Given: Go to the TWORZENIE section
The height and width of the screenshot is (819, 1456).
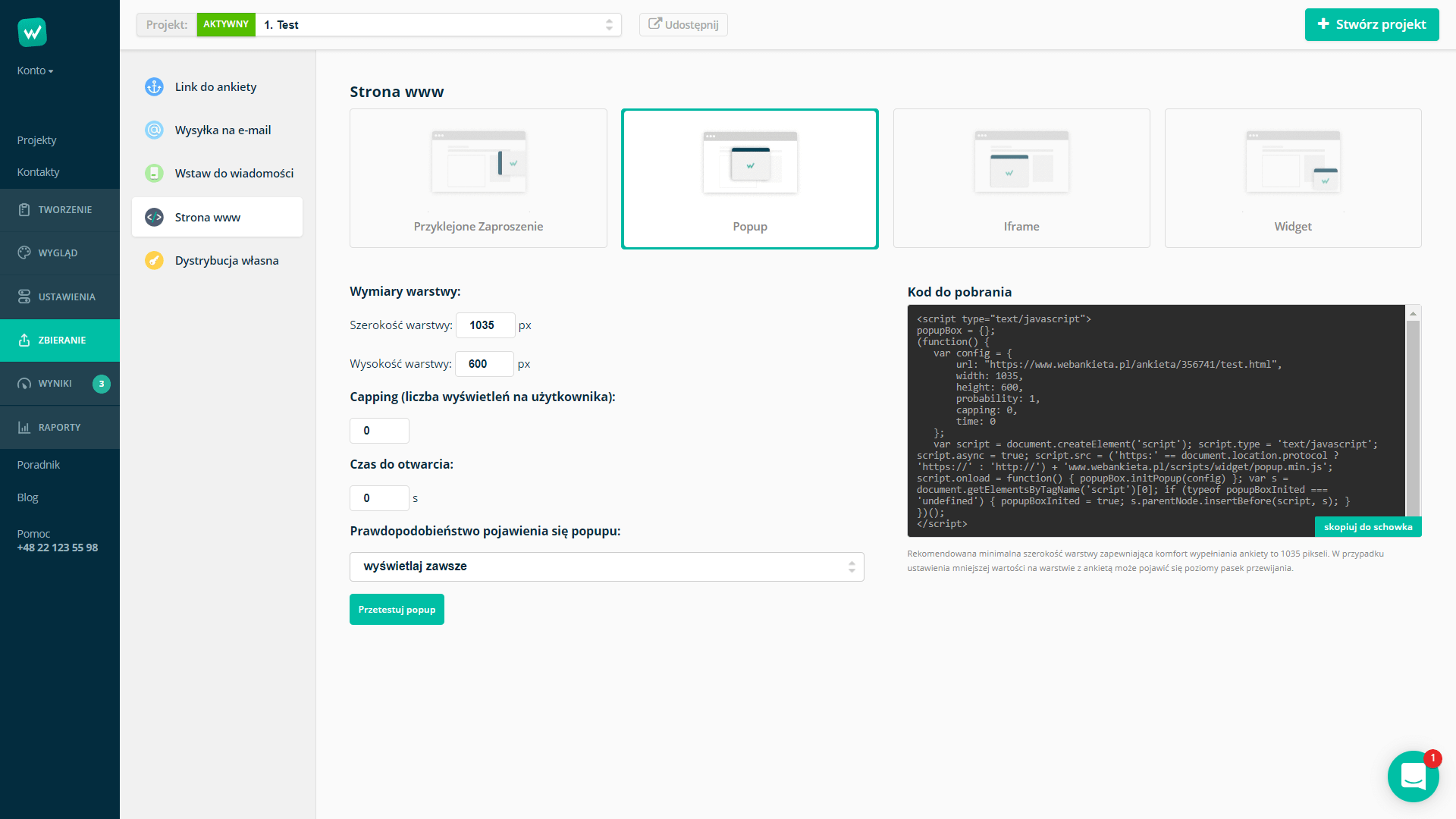Looking at the screenshot, I should pyautogui.click(x=60, y=209).
